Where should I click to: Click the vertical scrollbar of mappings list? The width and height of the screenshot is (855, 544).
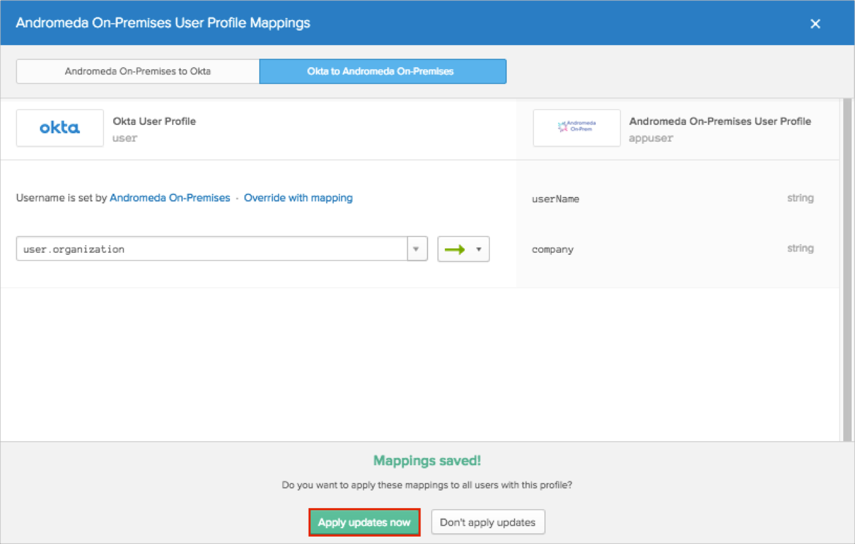point(847,250)
